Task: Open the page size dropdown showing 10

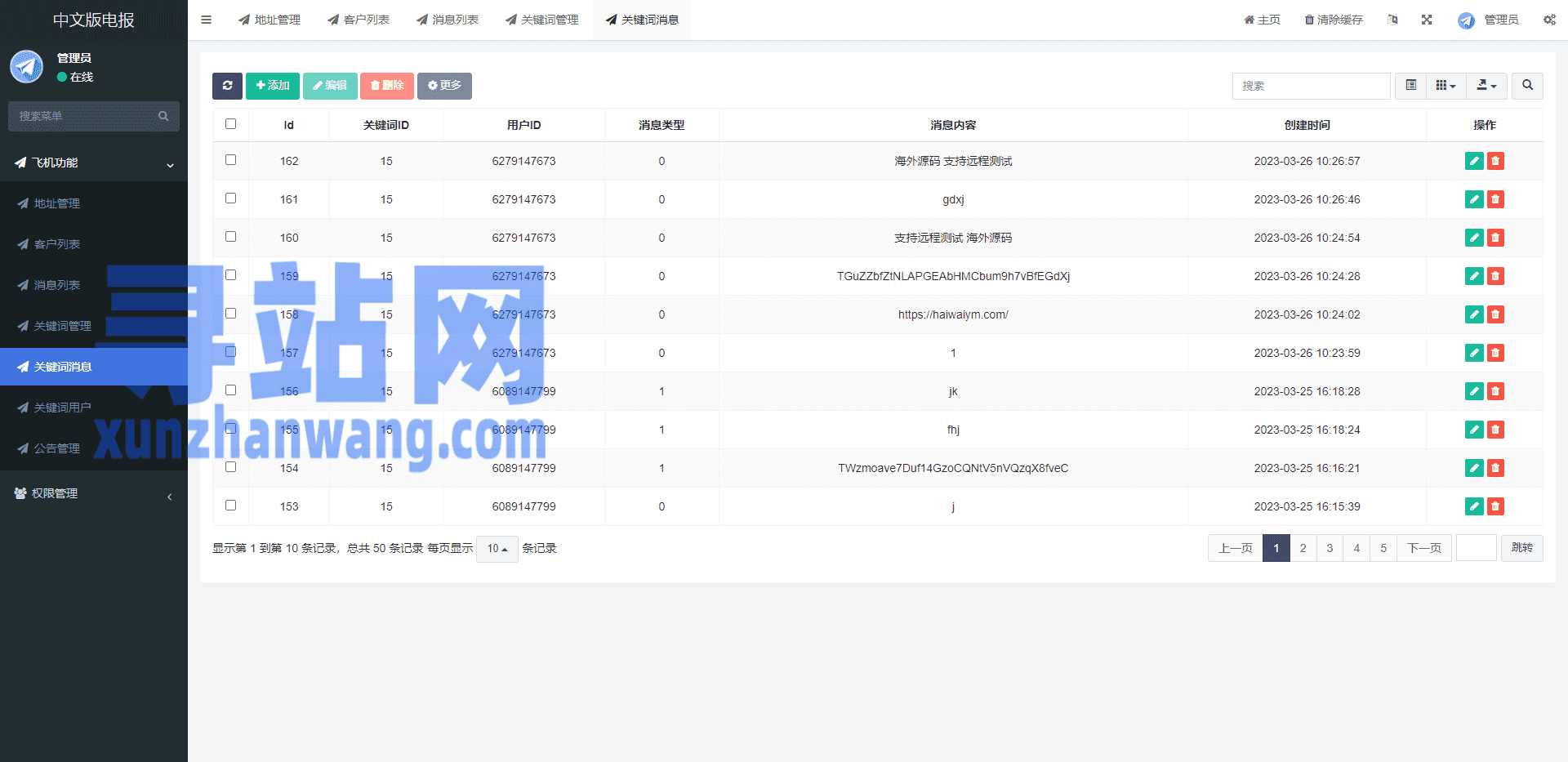Action: pos(497,549)
